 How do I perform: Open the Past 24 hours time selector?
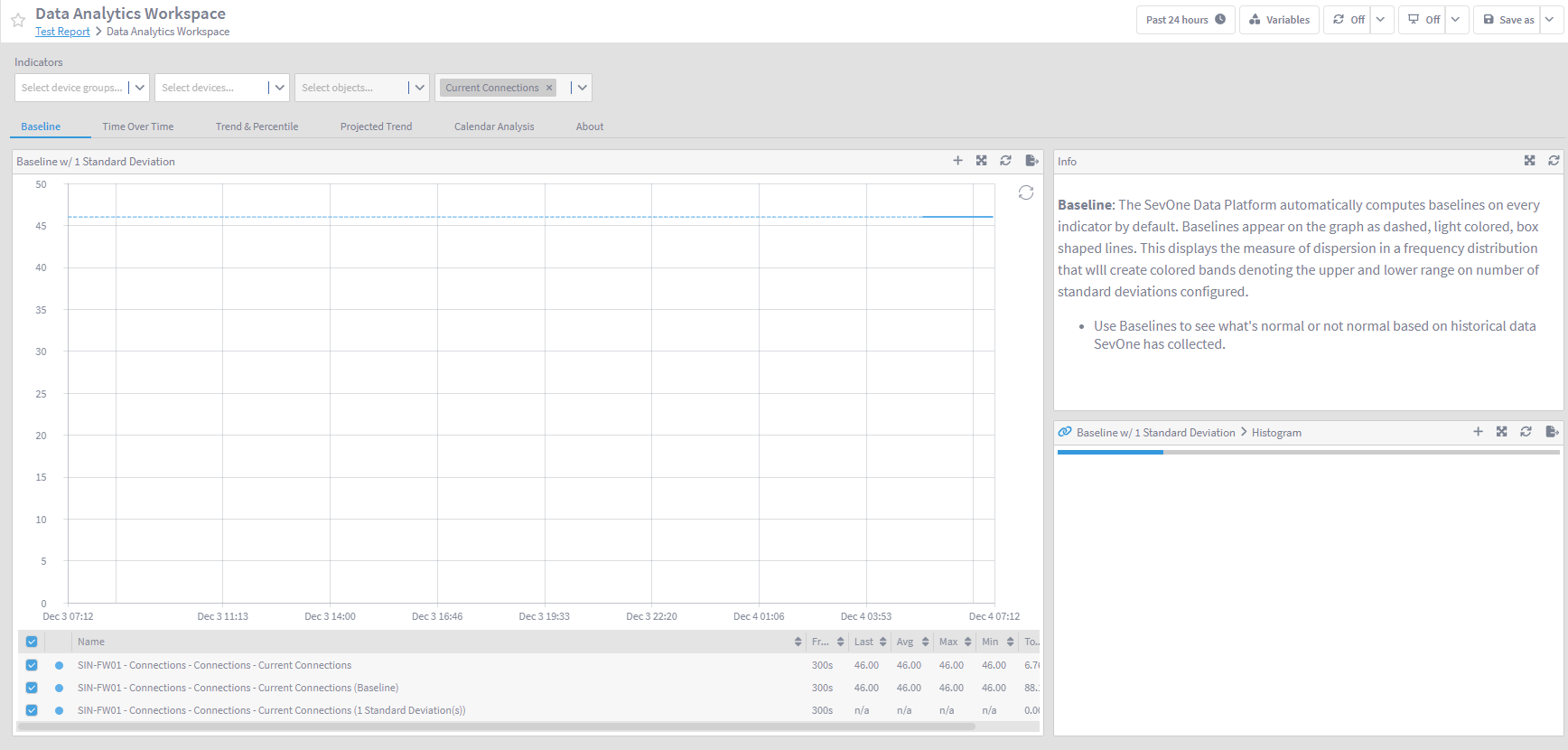click(x=1185, y=20)
